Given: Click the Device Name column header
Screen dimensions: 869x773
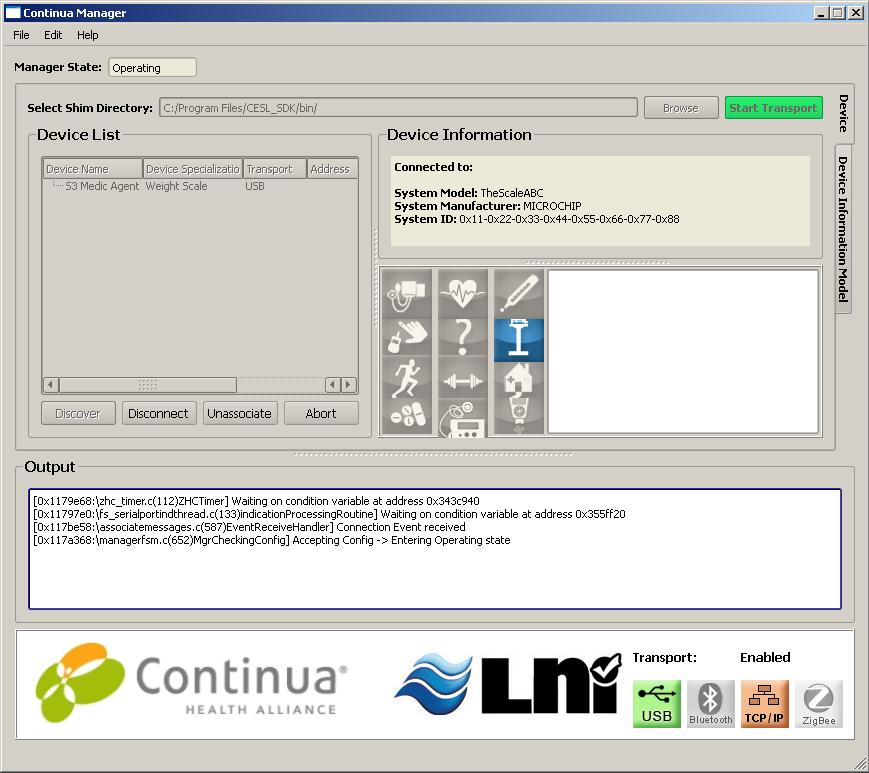Looking at the screenshot, I should 93,169.
